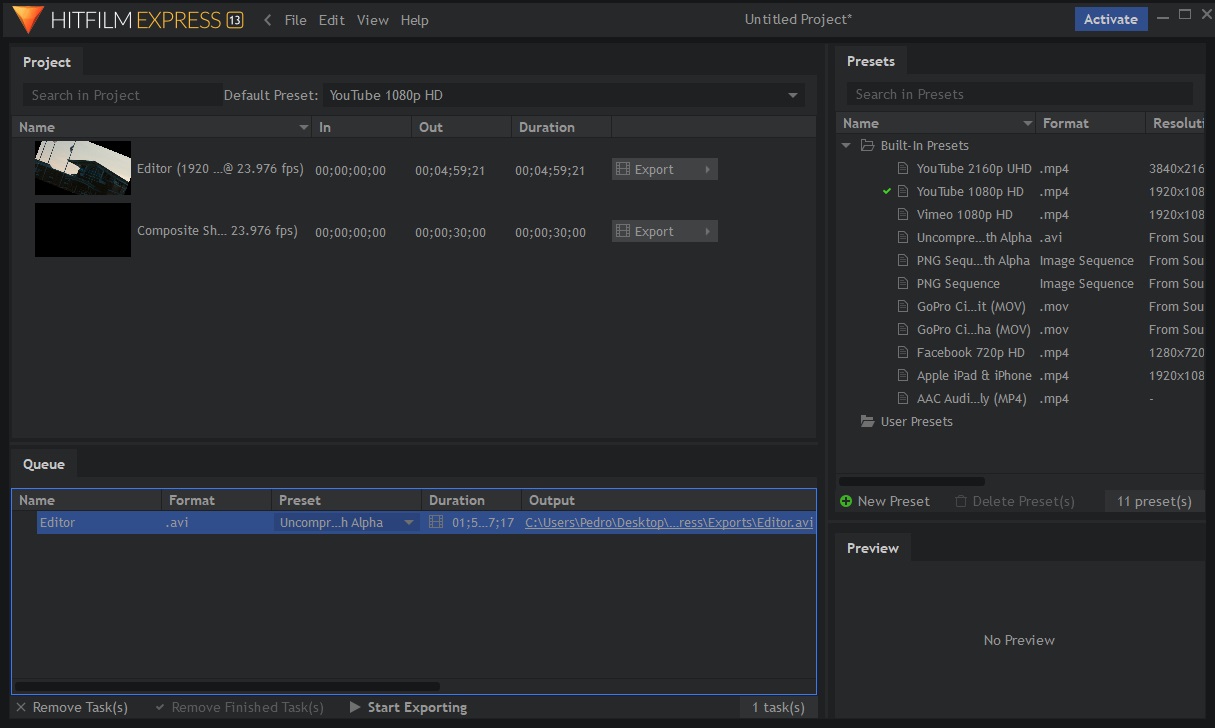Open the Uncompr...h Alpha preset dropdown in the Queue
This screenshot has width=1215, height=728.
click(x=347, y=522)
